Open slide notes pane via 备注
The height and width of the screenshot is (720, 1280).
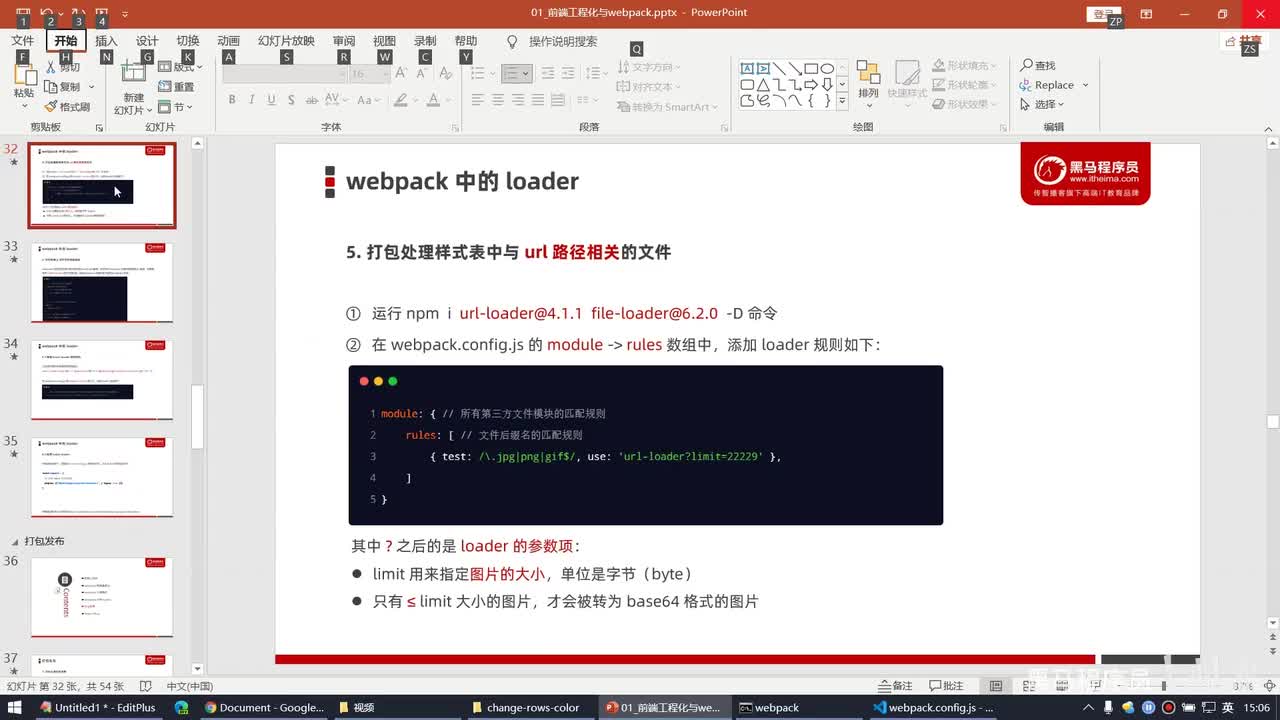(x=895, y=686)
